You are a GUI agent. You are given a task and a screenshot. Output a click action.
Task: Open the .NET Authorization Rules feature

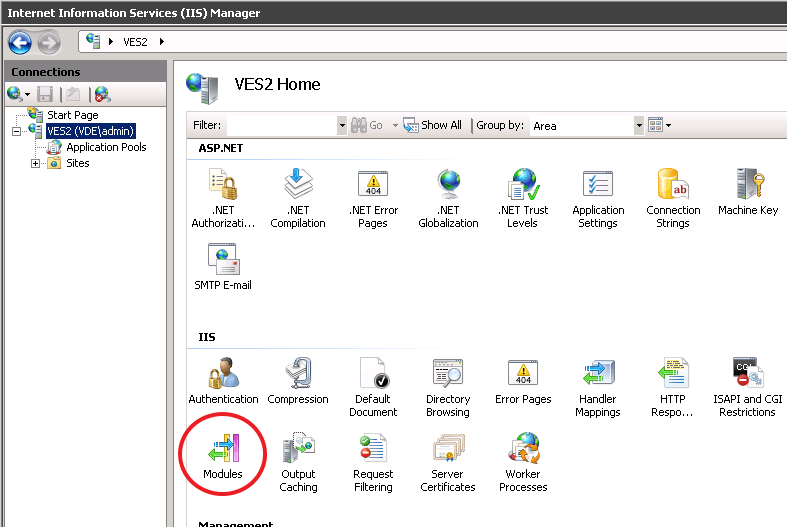coord(223,198)
